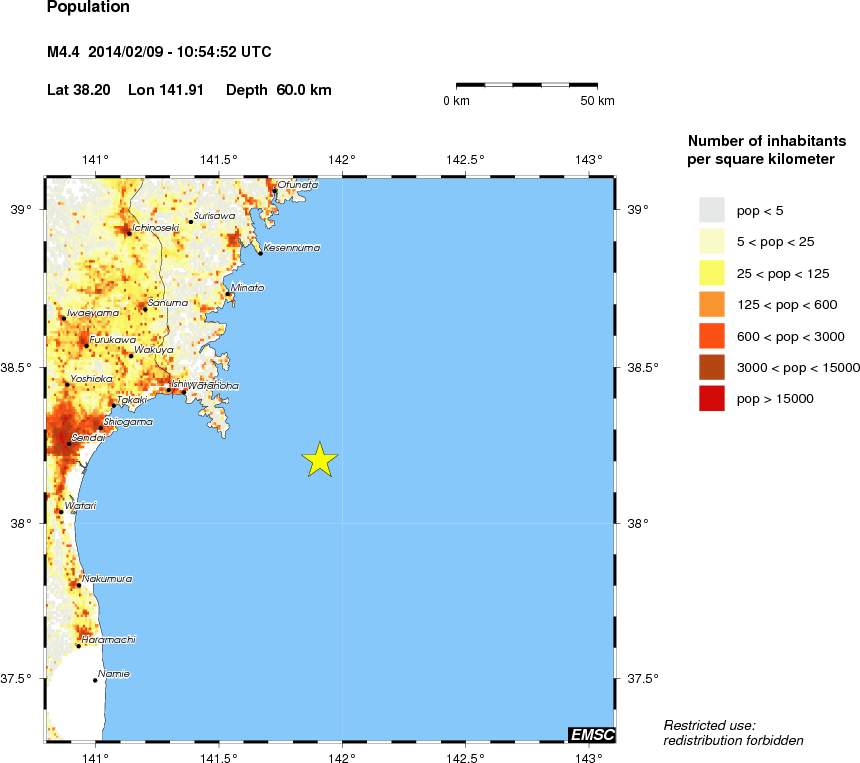Viewport: 860px width, 763px height.
Task: Select the '5 < pop < 25' legend swatch
Action: [711, 241]
